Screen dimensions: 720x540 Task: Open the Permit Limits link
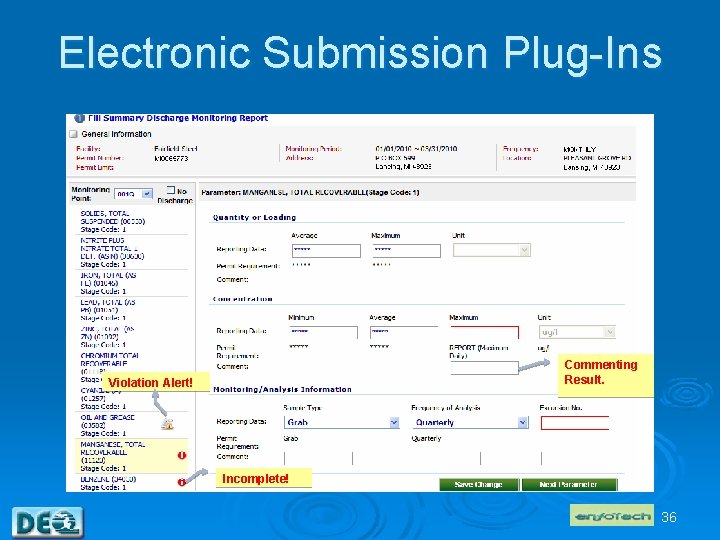tap(95, 168)
